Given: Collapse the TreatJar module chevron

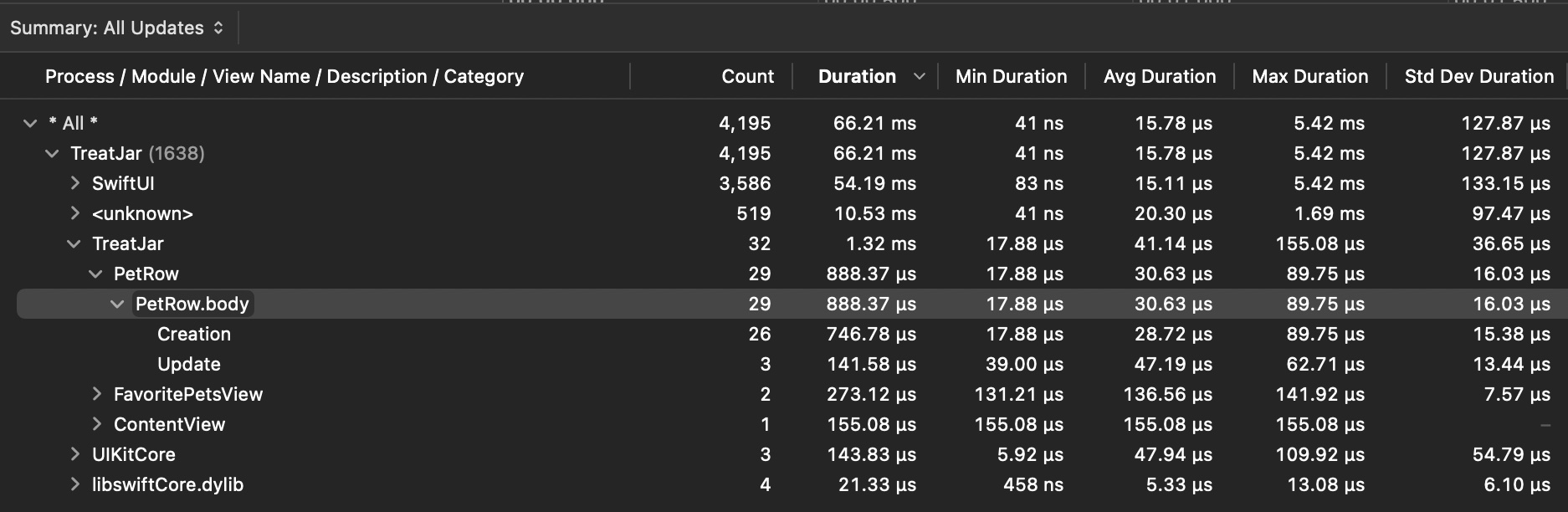Looking at the screenshot, I should point(74,244).
